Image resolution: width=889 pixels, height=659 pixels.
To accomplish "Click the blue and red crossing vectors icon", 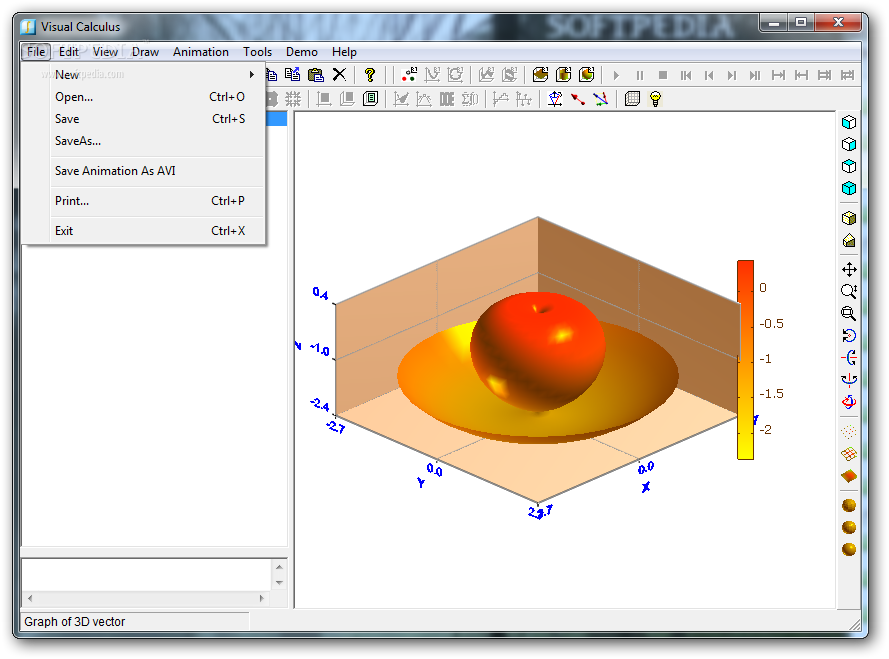I will 600,99.
